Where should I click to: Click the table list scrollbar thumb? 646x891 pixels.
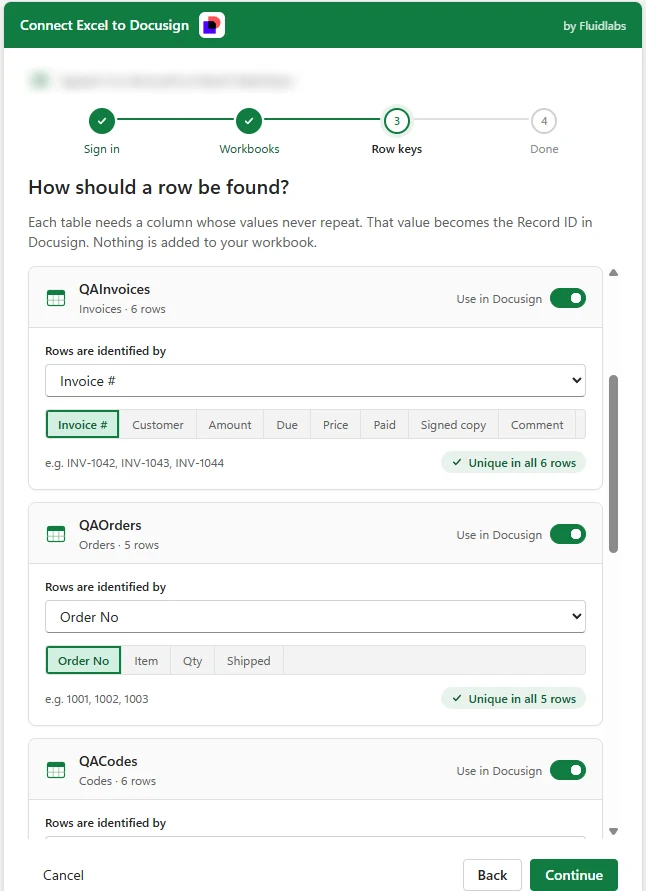coord(613,464)
